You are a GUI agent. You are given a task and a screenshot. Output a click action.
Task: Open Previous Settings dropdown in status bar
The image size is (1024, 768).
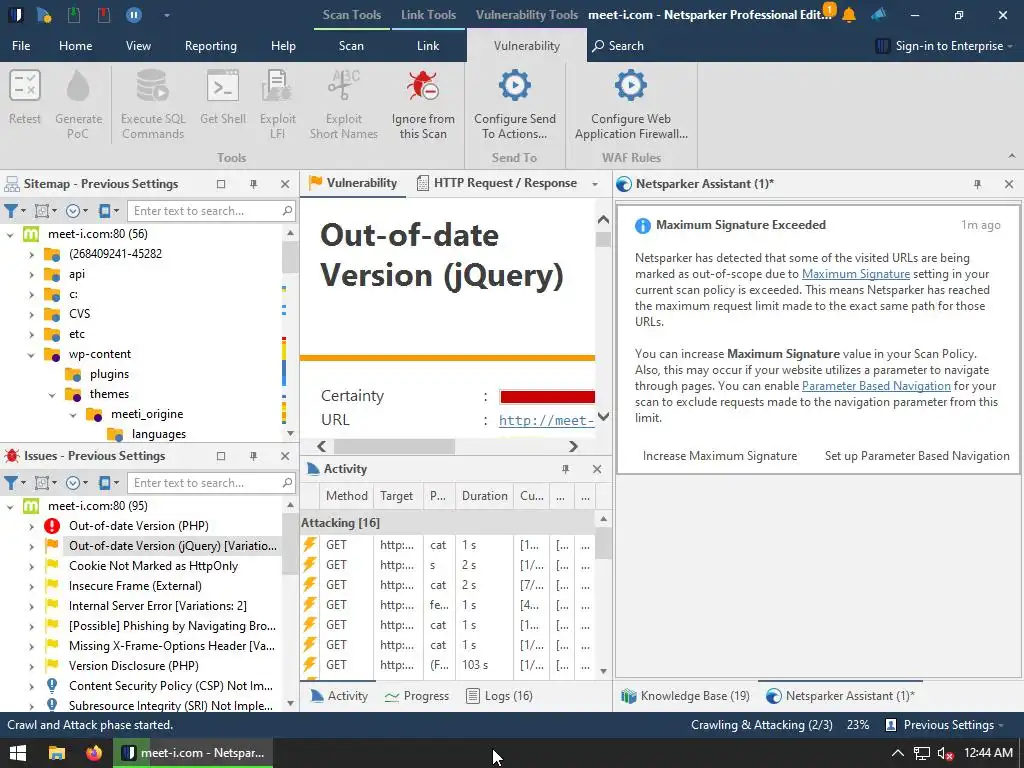point(944,725)
